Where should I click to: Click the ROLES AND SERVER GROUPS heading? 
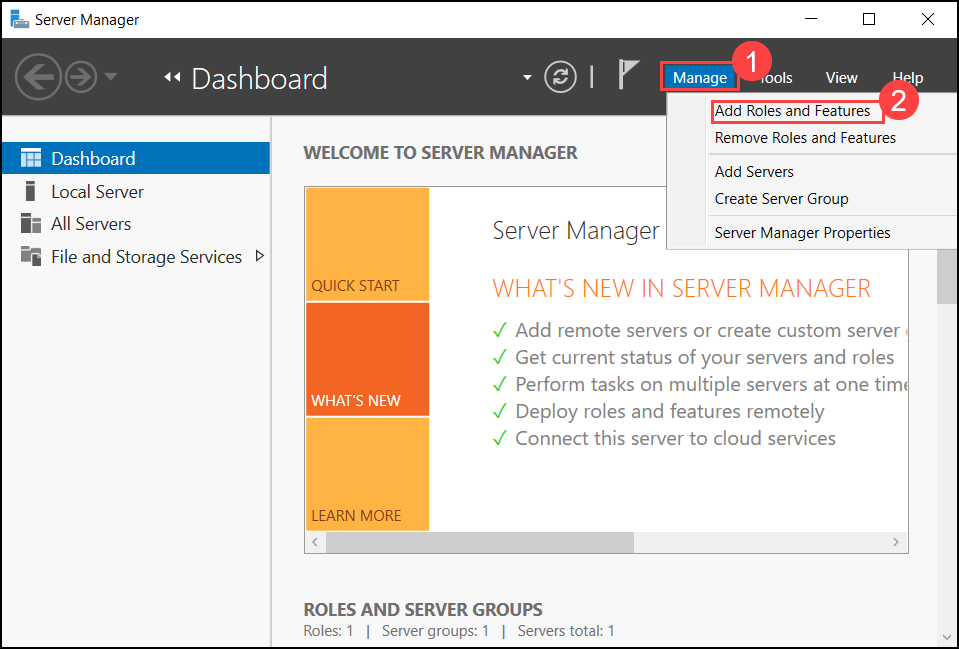click(x=423, y=609)
